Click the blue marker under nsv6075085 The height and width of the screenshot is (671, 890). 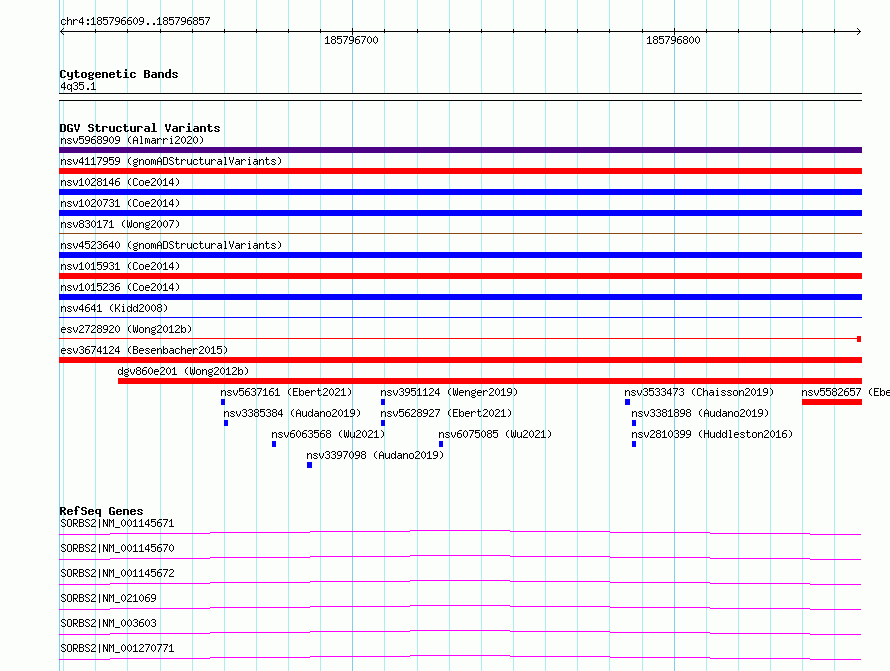(x=441, y=444)
